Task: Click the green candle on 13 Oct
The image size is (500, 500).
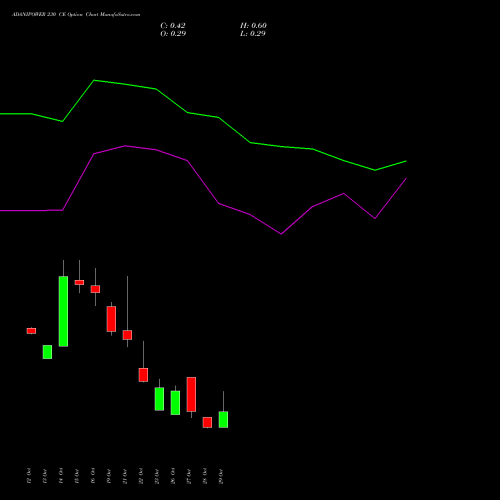Action: pos(47,352)
